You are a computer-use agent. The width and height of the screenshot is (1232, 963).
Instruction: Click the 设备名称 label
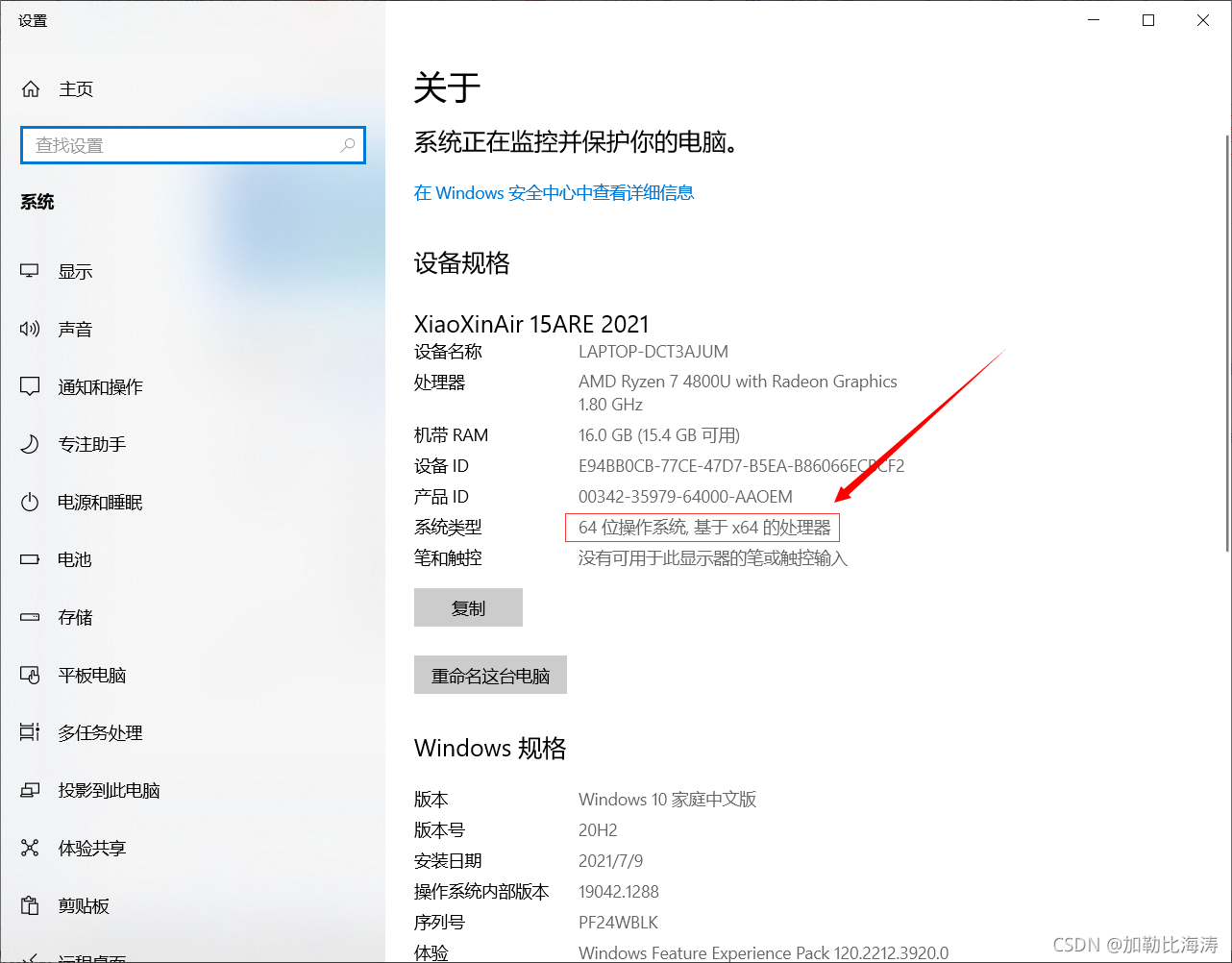(448, 352)
